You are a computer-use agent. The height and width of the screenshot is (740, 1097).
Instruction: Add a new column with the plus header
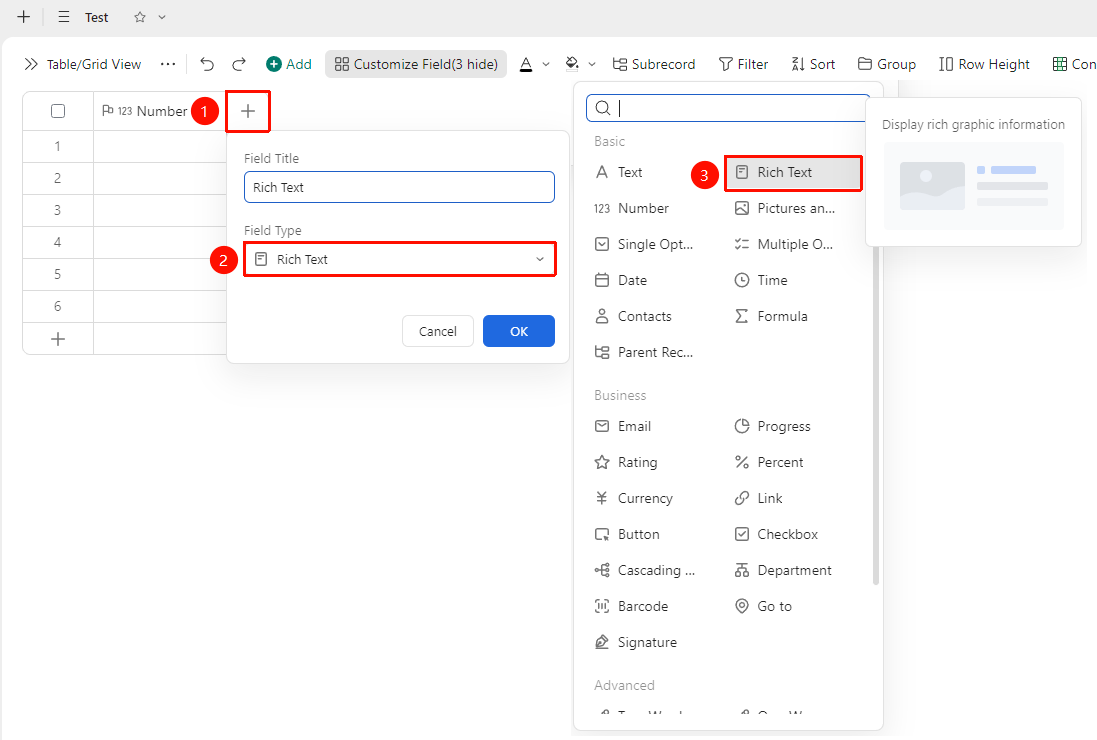click(248, 111)
